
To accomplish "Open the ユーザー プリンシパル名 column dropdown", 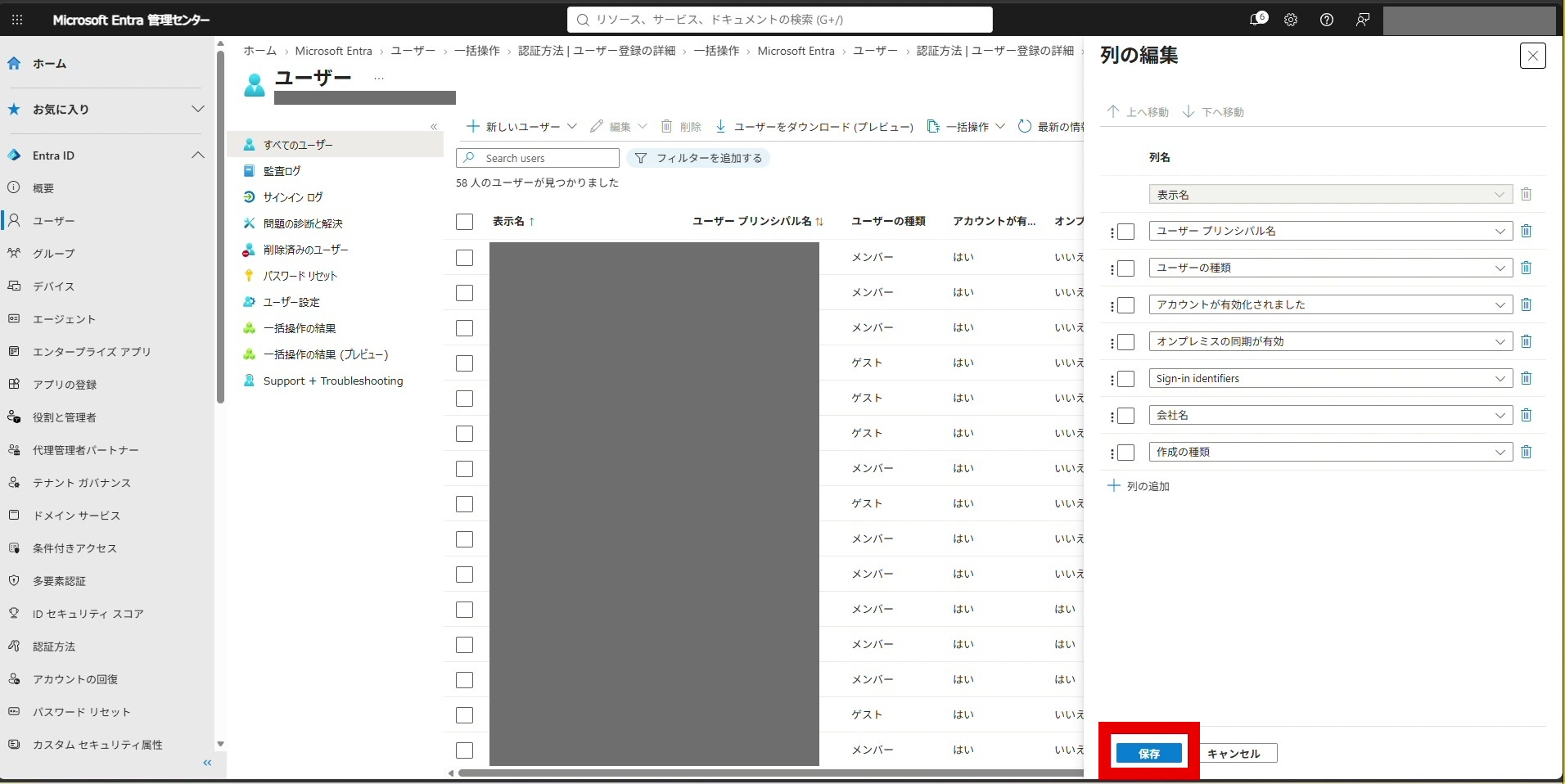I will click(x=1330, y=231).
